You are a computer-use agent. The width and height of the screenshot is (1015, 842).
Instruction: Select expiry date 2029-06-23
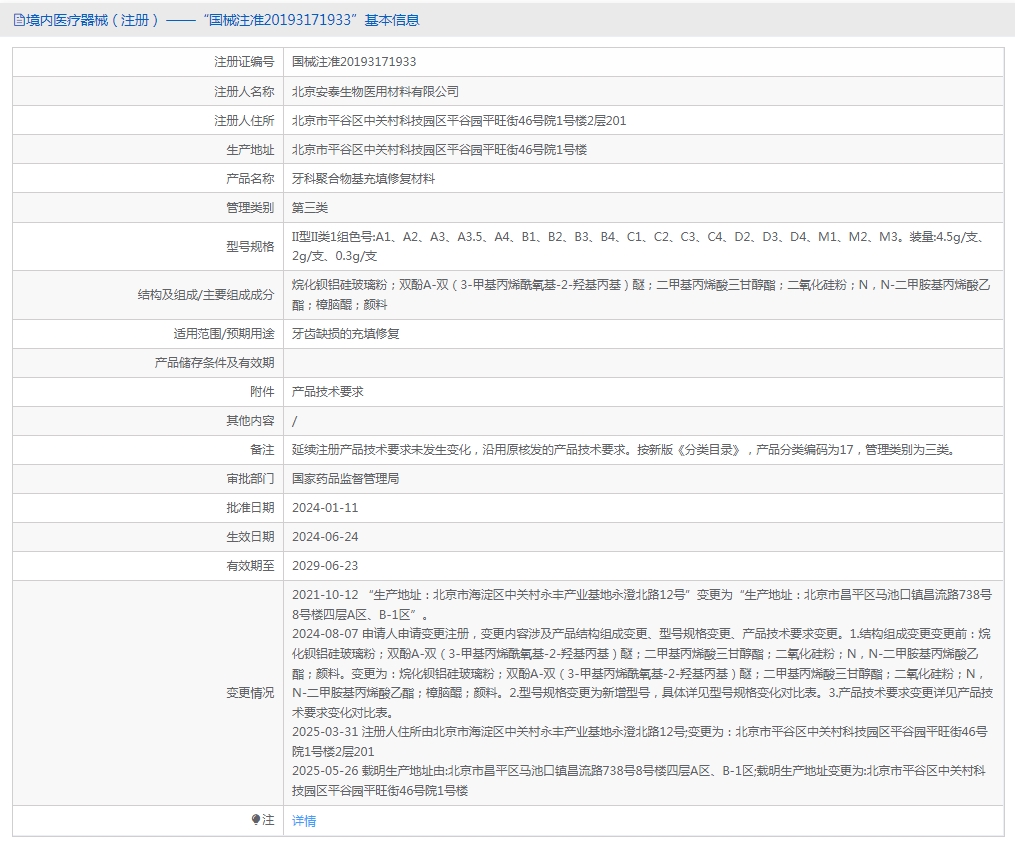(x=325, y=566)
